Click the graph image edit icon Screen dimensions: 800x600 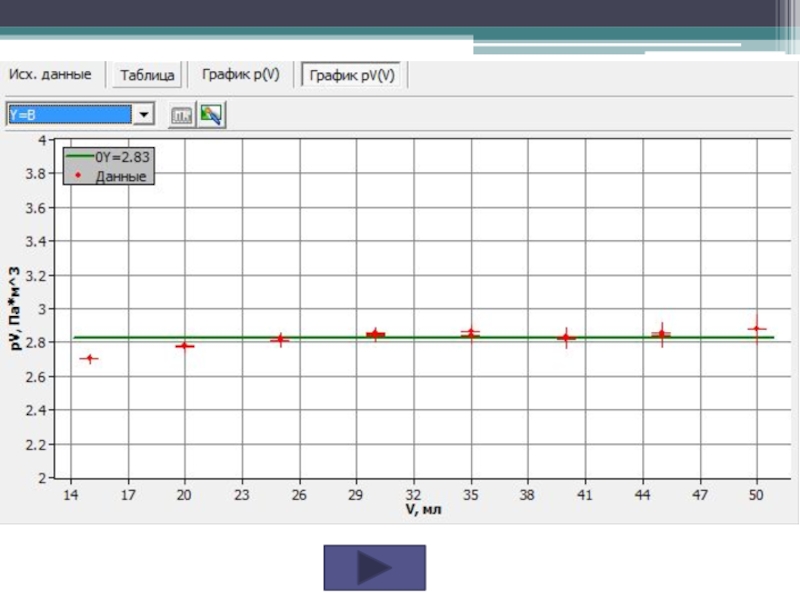[211, 115]
